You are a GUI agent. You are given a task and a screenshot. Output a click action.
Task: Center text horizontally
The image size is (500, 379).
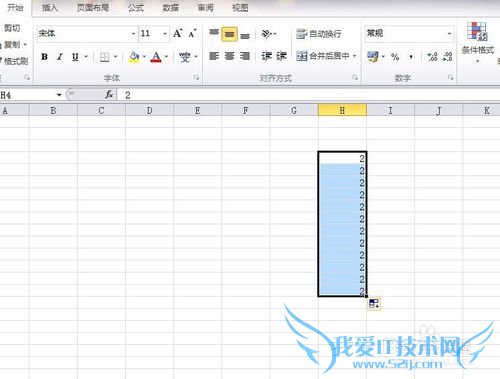(x=229, y=56)
